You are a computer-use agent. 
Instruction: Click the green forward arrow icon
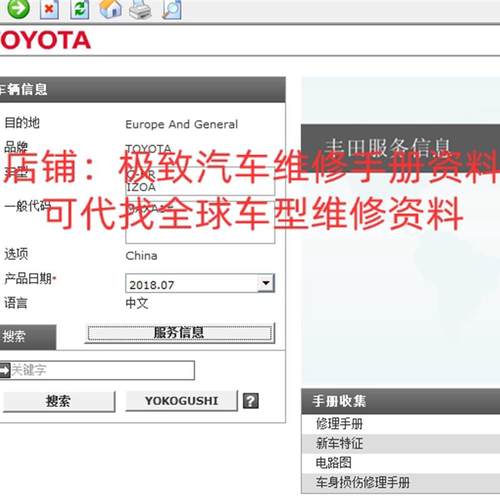tap(18, 8)
